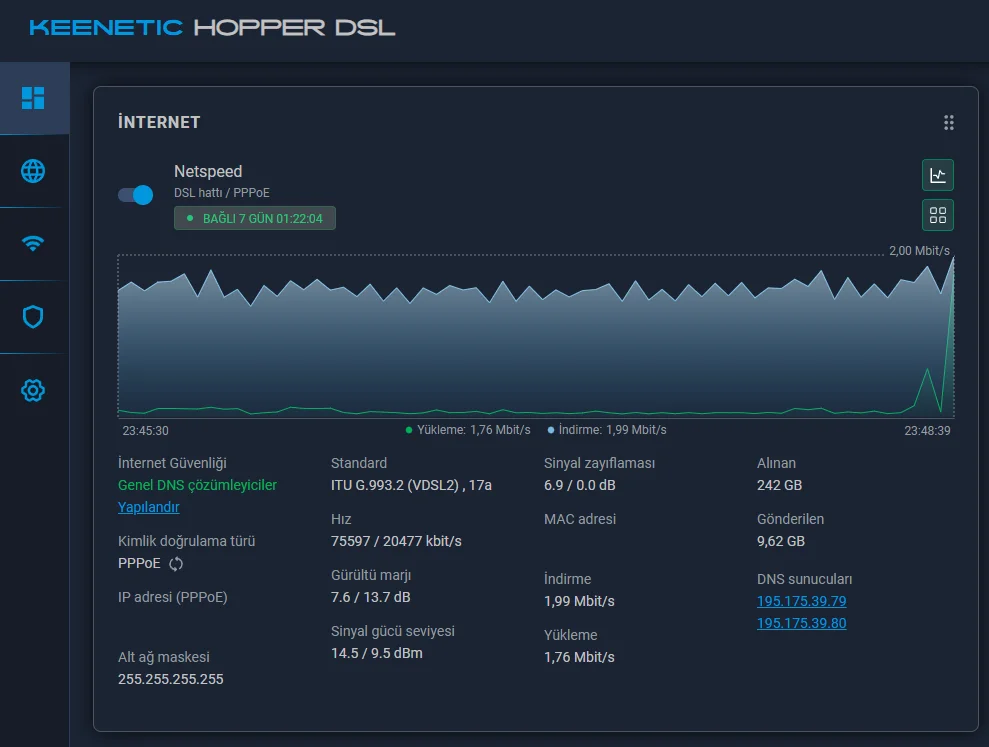Open the security shield section in sidebar
Viewport: 989px width, 747px height.
pos(33,317)
